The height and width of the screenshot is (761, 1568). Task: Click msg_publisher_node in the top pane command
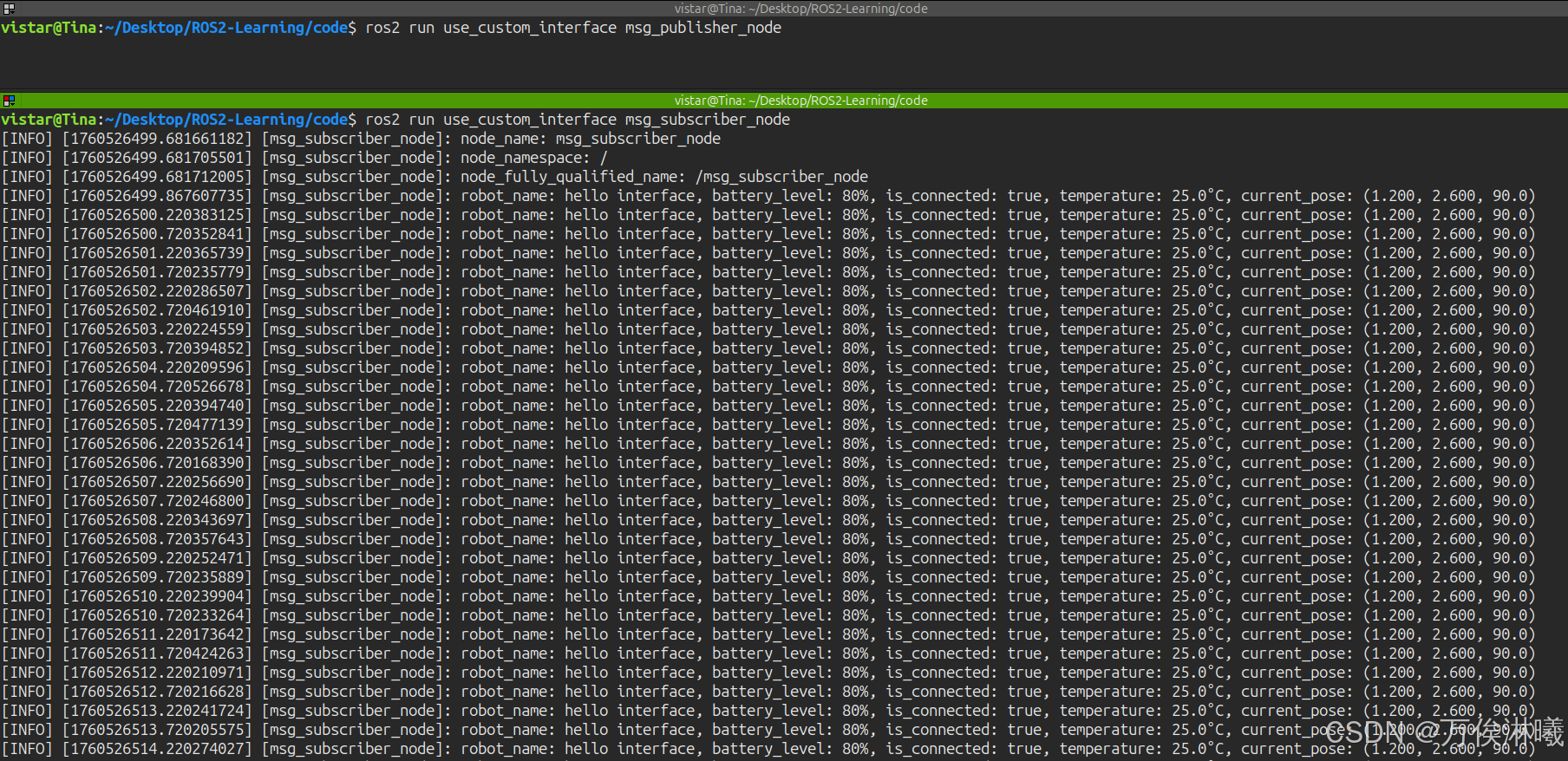[x=703, y=28]
